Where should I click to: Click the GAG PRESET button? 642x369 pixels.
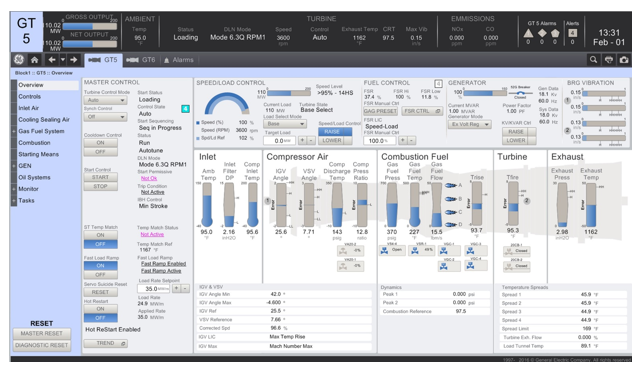[x=380, y=111]
